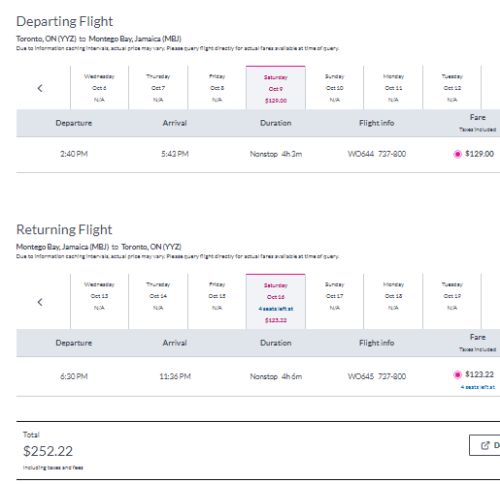Click previous dates arrow for departing flight
500x484 pixels.
[40, 88]
